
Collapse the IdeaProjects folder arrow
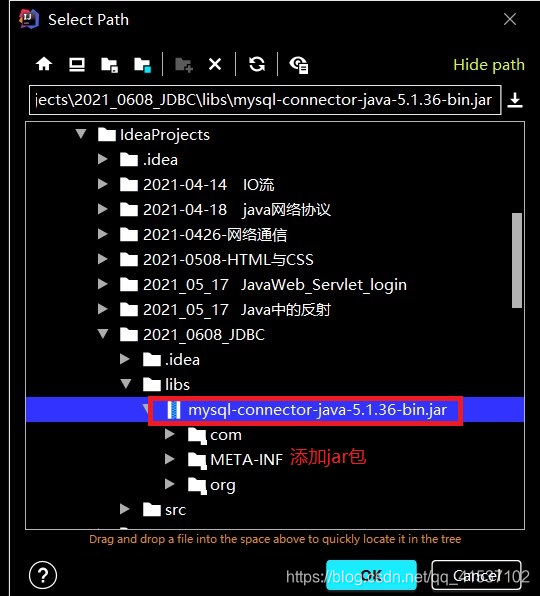point(81,134)
